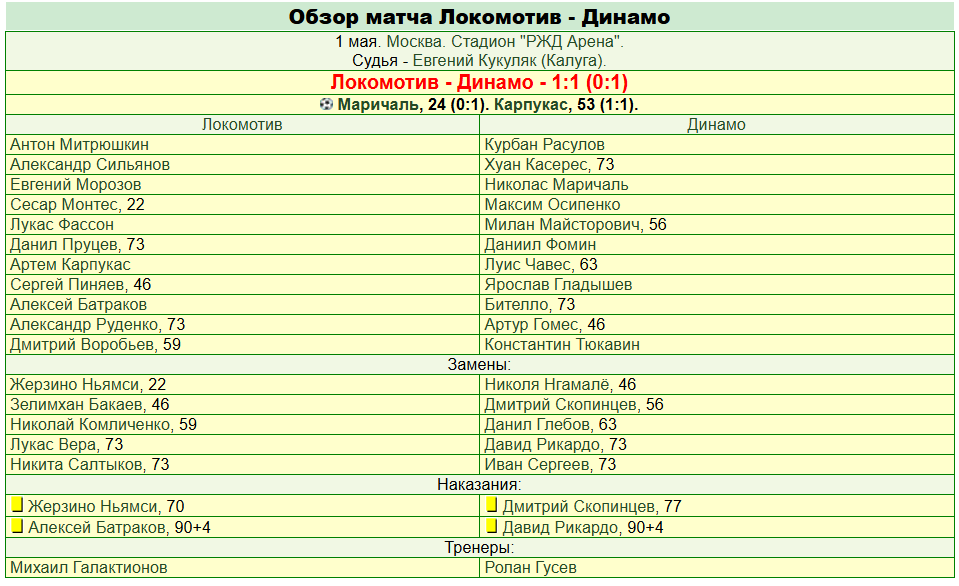
Task: Click booking text "Алексей Батраков, 90+4"
Action: pos(119,527)
